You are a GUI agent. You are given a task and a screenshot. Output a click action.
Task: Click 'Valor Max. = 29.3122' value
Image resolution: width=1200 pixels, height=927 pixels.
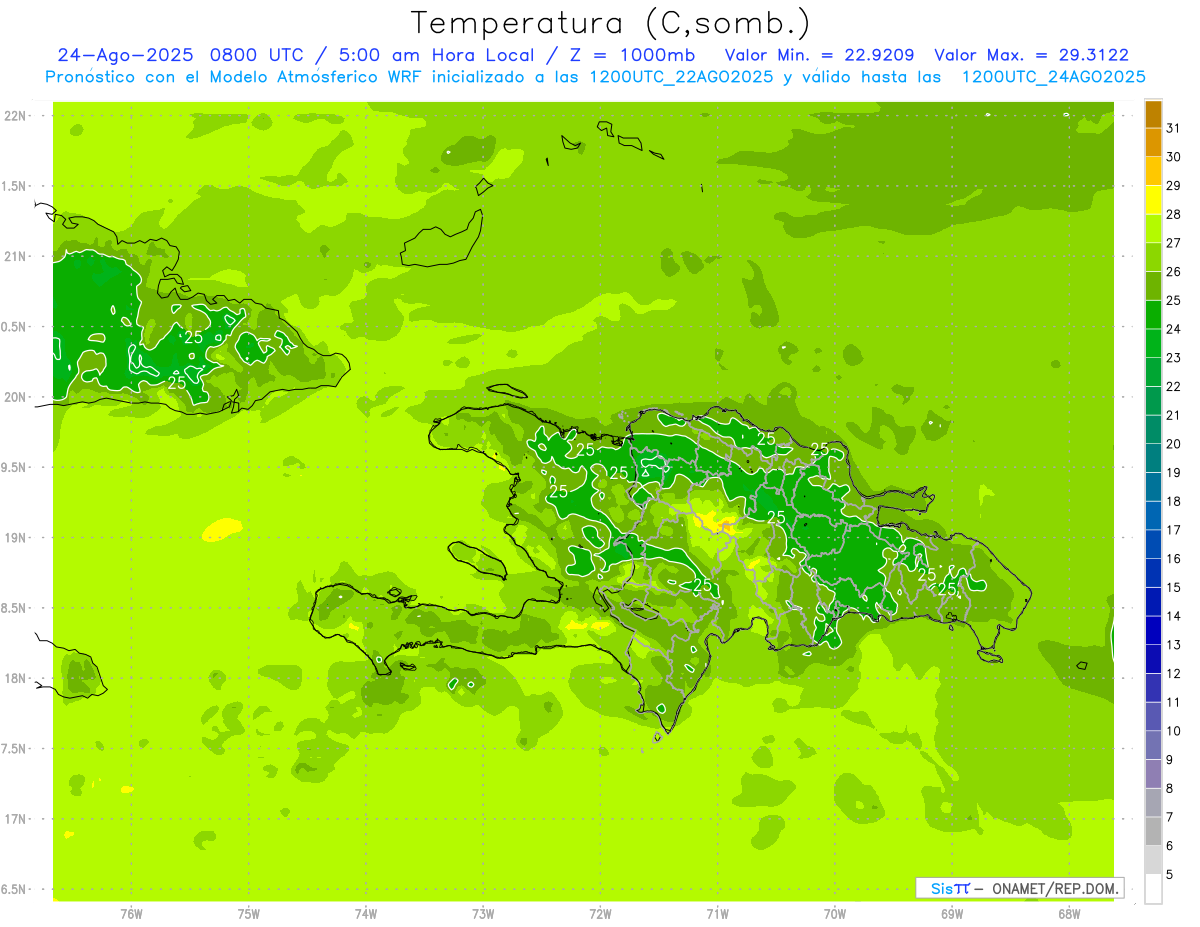click(x=1032, y=55)
